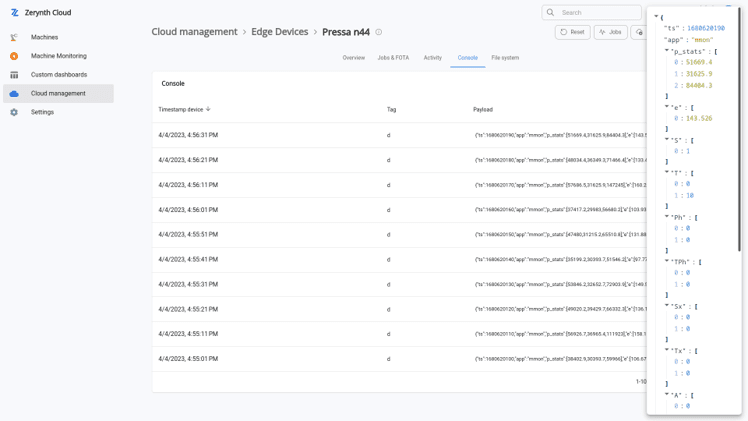
Task: Select row 4/4/2023, 4:55:41 PM
Action: (x=400, y=259)
